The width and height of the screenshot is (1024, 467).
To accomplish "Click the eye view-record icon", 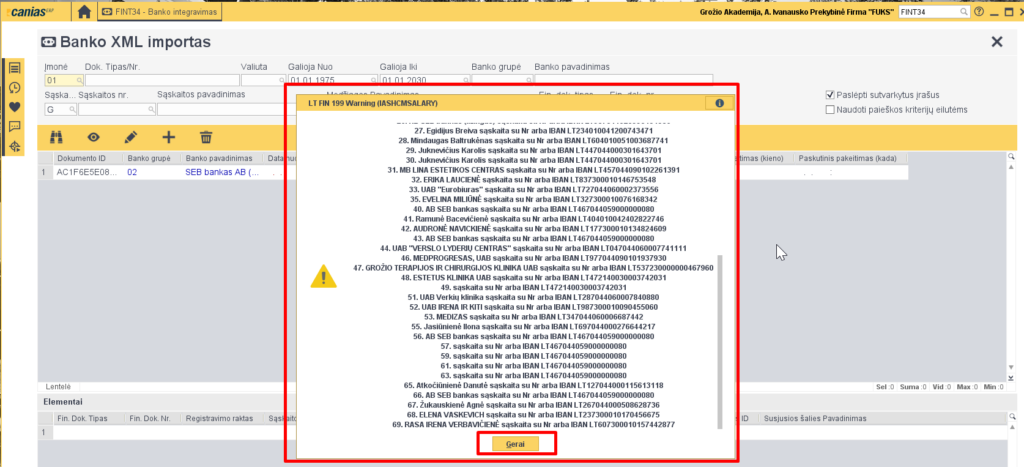I will [93, 137].
